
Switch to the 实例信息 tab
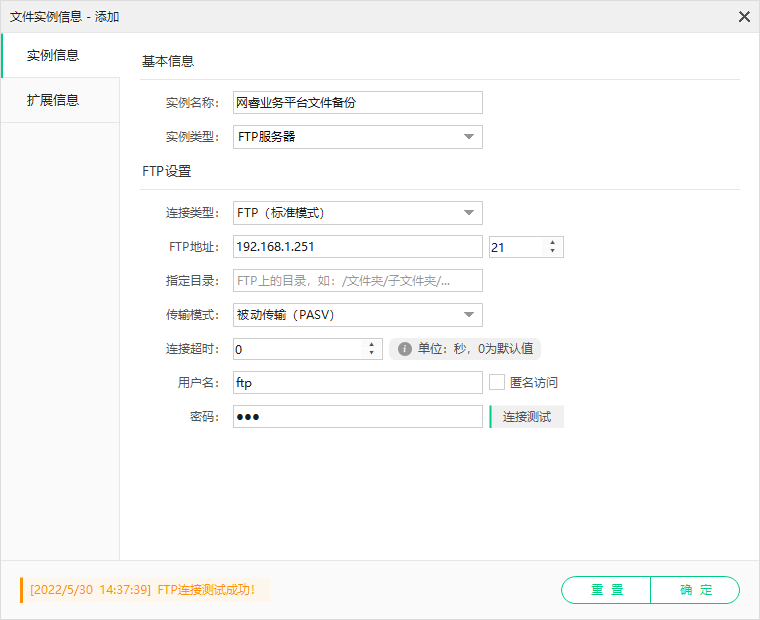tap(60, 55)
